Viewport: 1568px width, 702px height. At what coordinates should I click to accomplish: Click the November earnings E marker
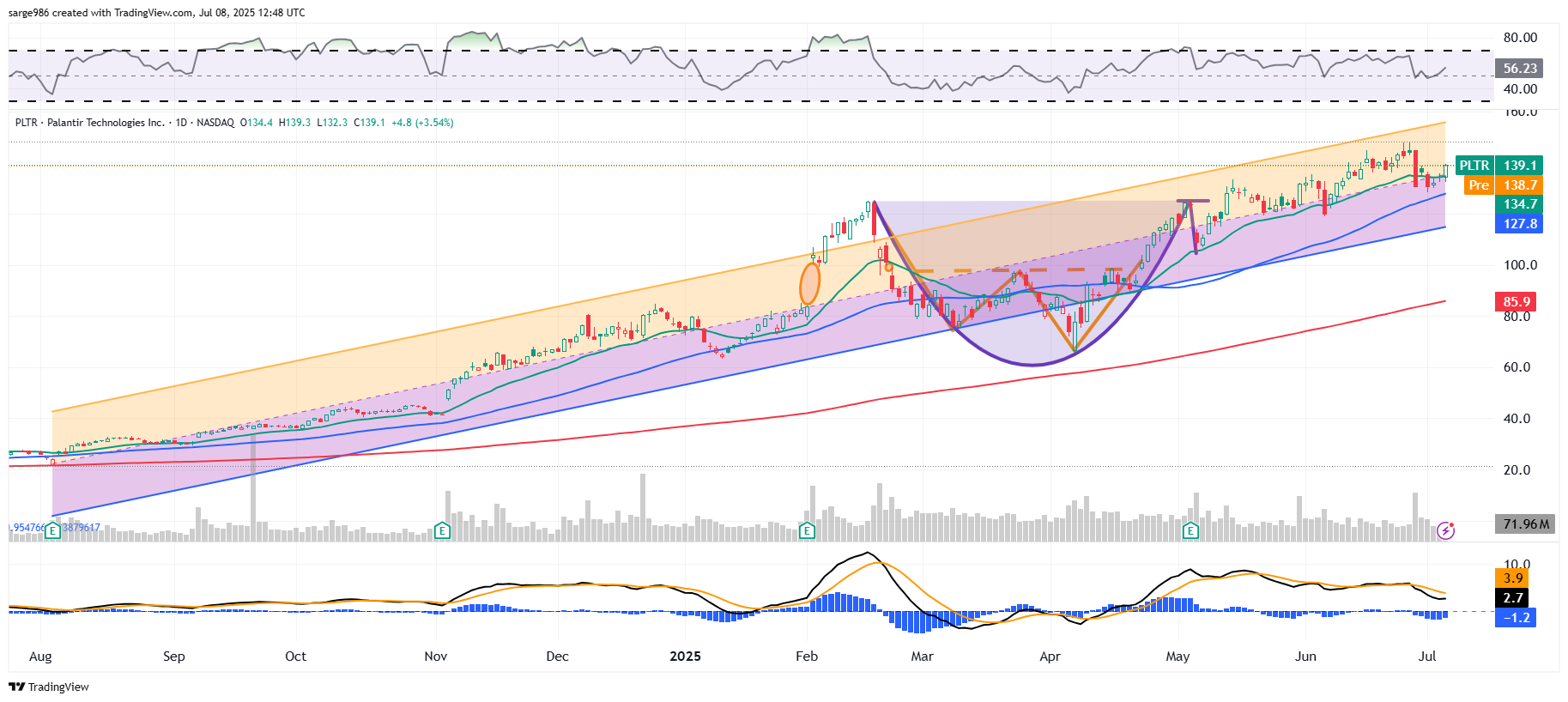pyautogui.click(x=442, y=531)
